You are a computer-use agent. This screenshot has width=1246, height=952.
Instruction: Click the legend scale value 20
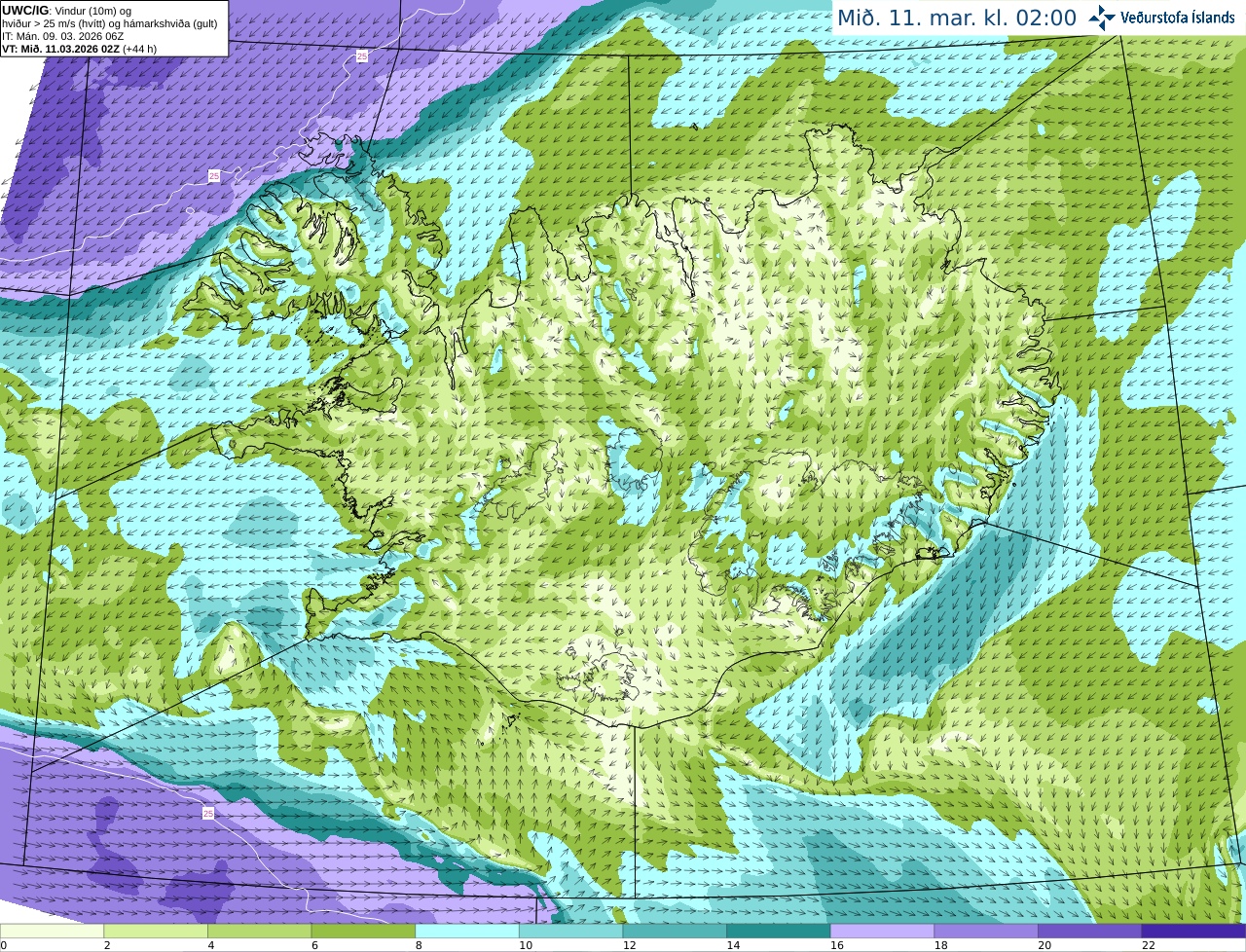pos(1044,945)
